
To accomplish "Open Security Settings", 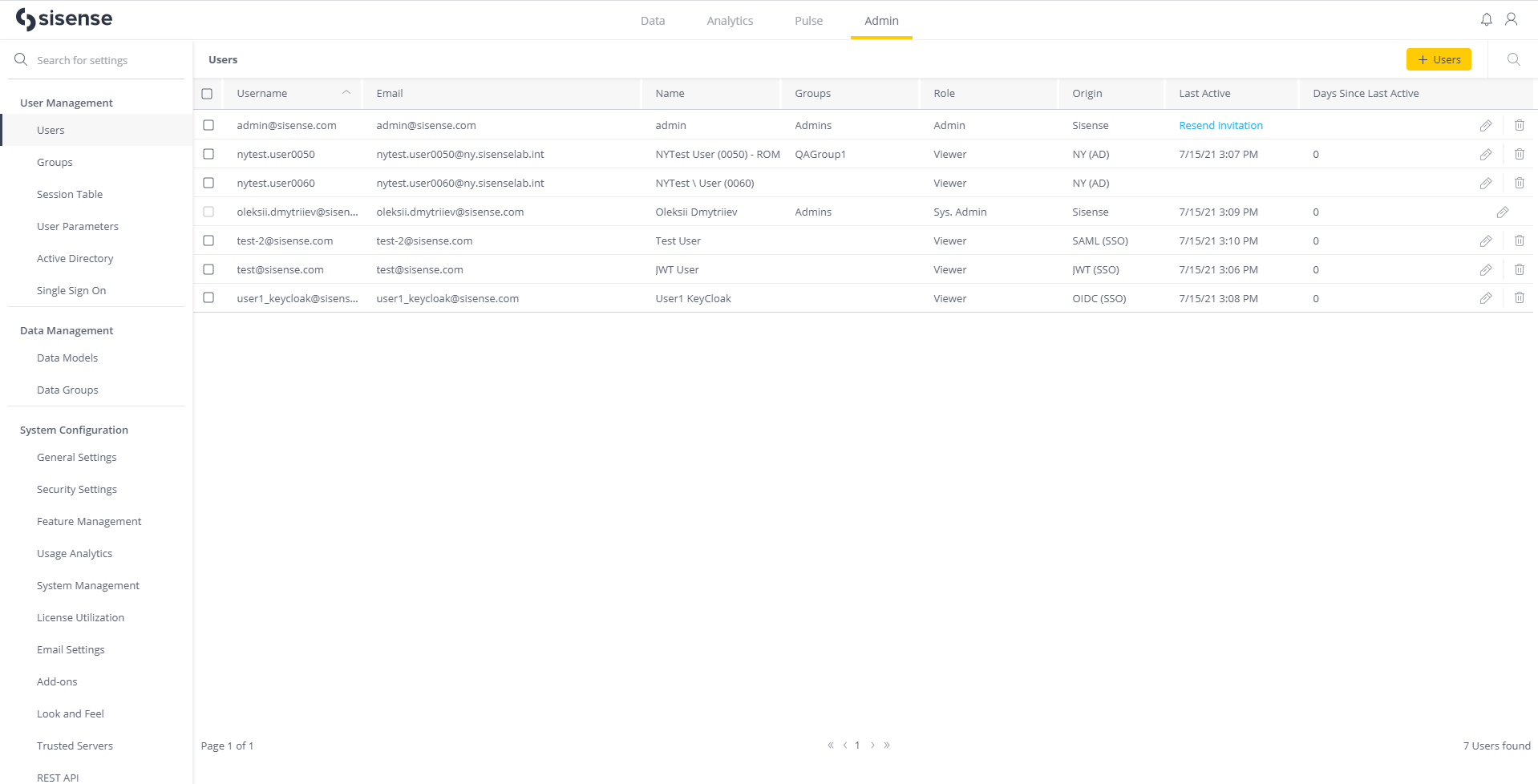I will pyautogui.click(x=77, y=489).
